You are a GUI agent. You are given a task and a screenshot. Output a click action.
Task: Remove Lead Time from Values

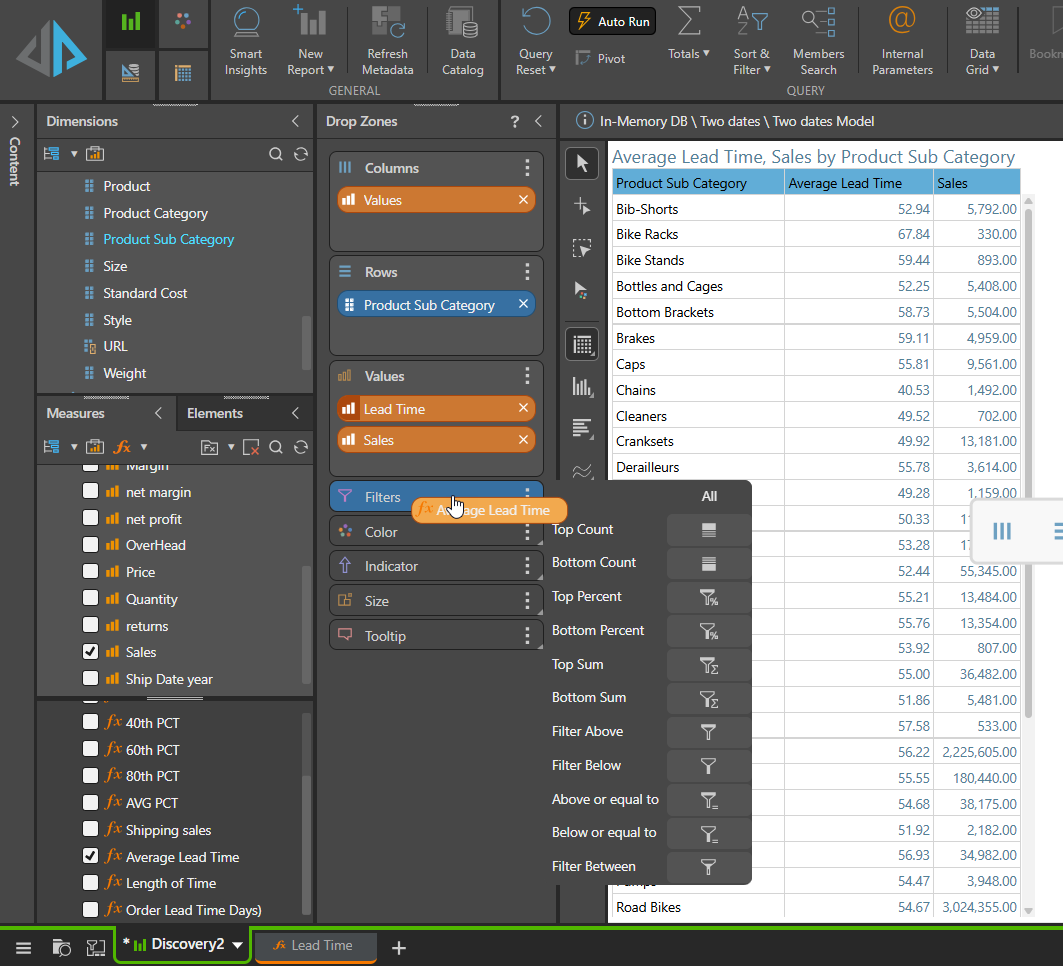pos(523,408)
